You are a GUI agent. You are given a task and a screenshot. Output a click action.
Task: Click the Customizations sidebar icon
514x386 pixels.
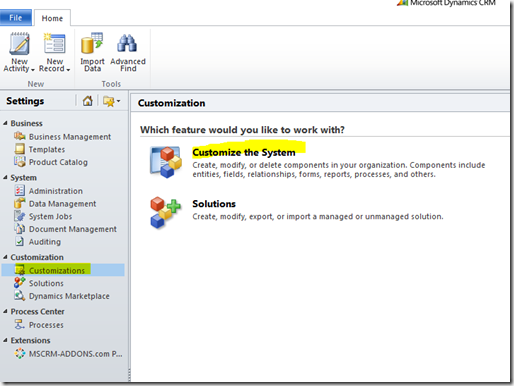pos(20,270)
